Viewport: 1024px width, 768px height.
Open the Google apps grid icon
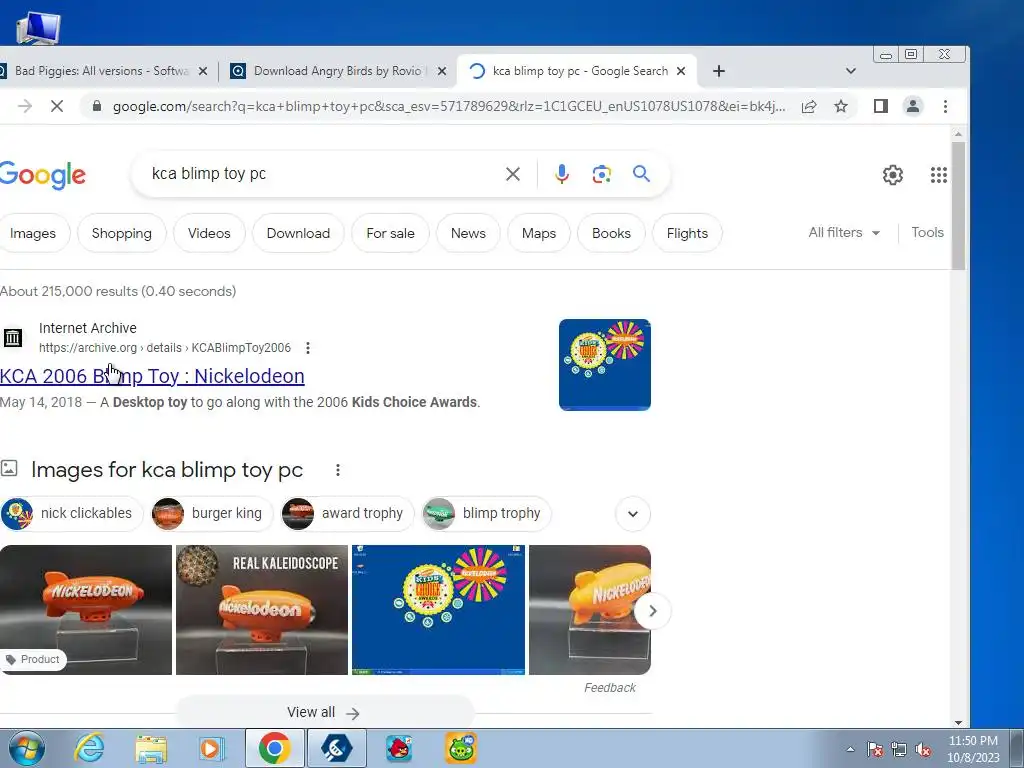938,174
